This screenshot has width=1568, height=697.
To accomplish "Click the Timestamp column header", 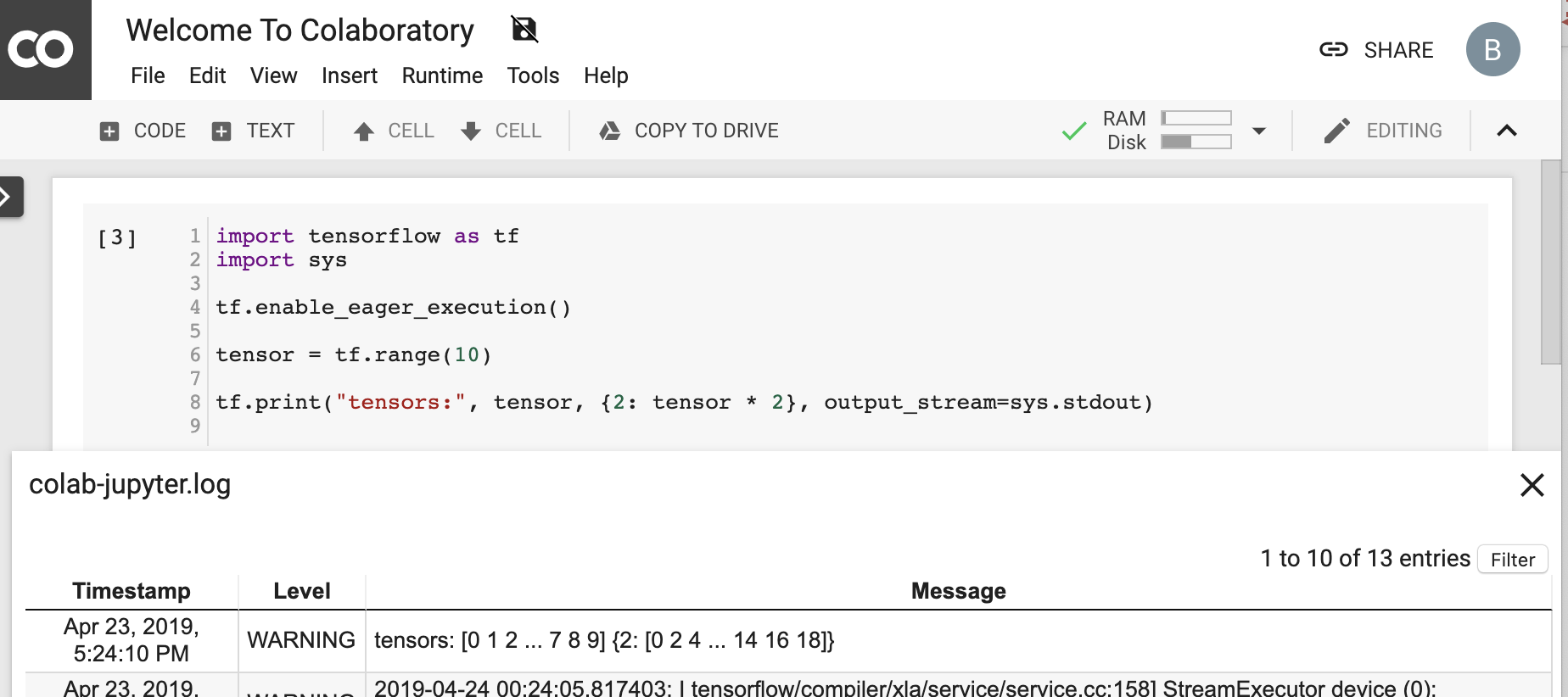I will (x=132, y=591).
